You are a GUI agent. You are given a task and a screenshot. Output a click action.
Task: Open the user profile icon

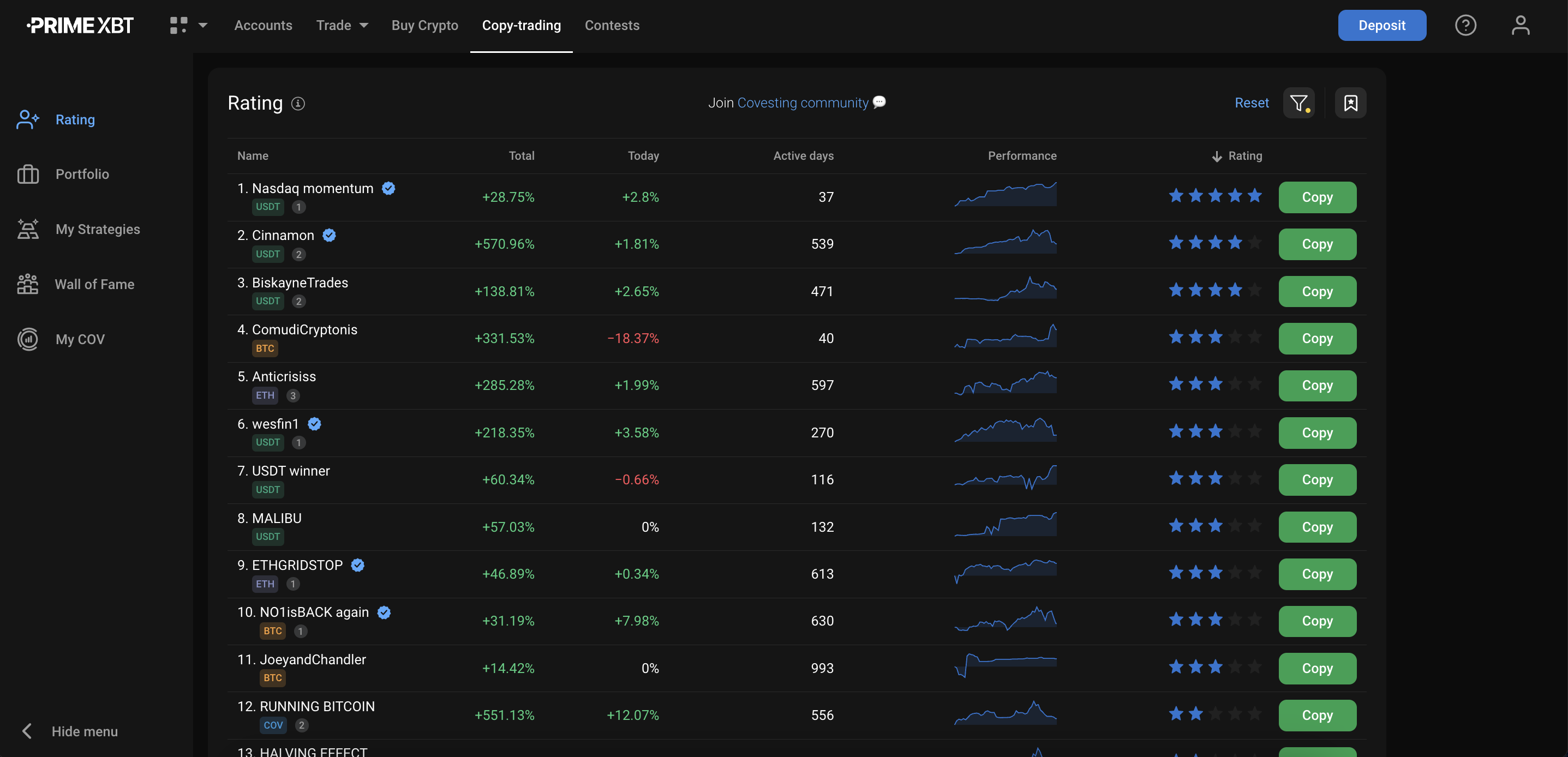(x=1520, y=25)
